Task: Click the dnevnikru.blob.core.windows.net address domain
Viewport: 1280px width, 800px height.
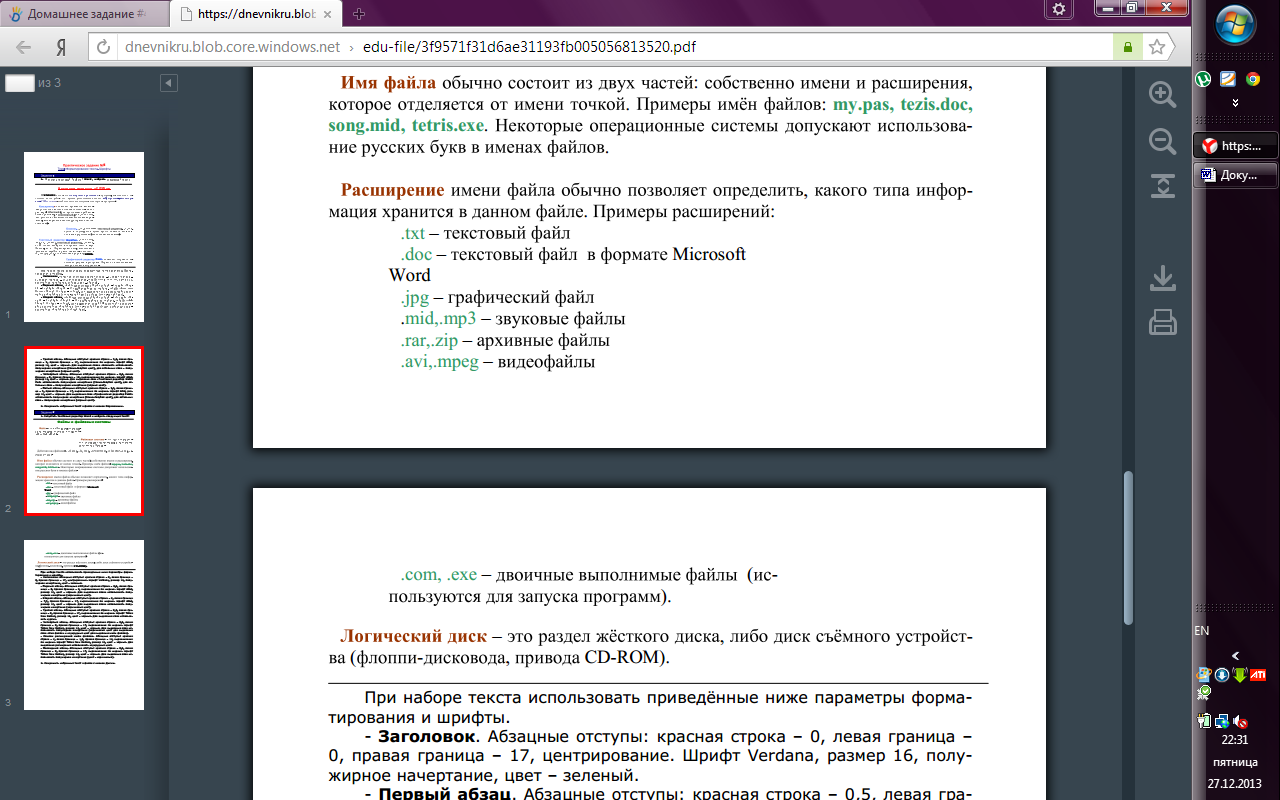Action: 231,47
